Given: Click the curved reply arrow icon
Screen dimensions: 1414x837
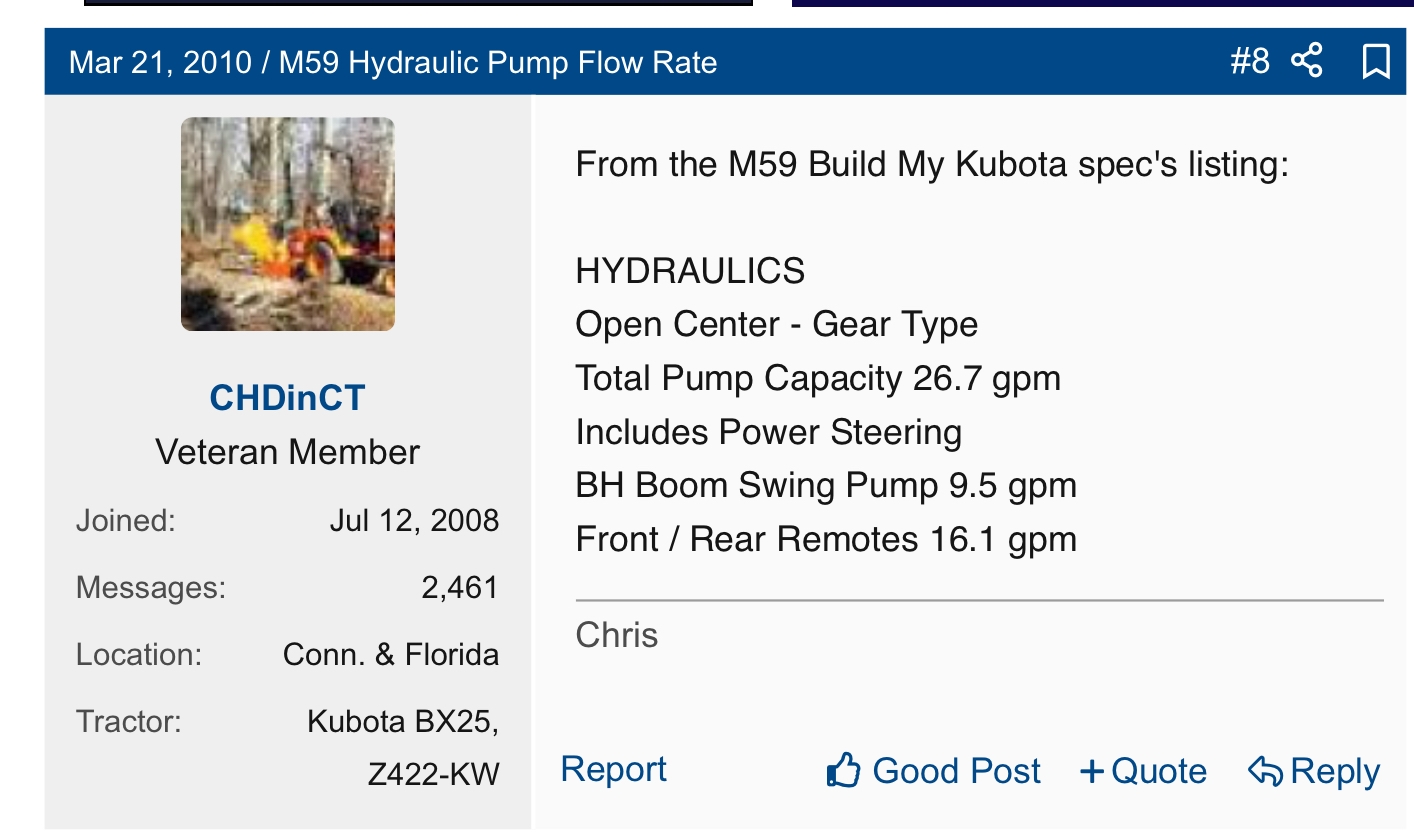Looking at the screenshot, I should (x=1265, y=771).
